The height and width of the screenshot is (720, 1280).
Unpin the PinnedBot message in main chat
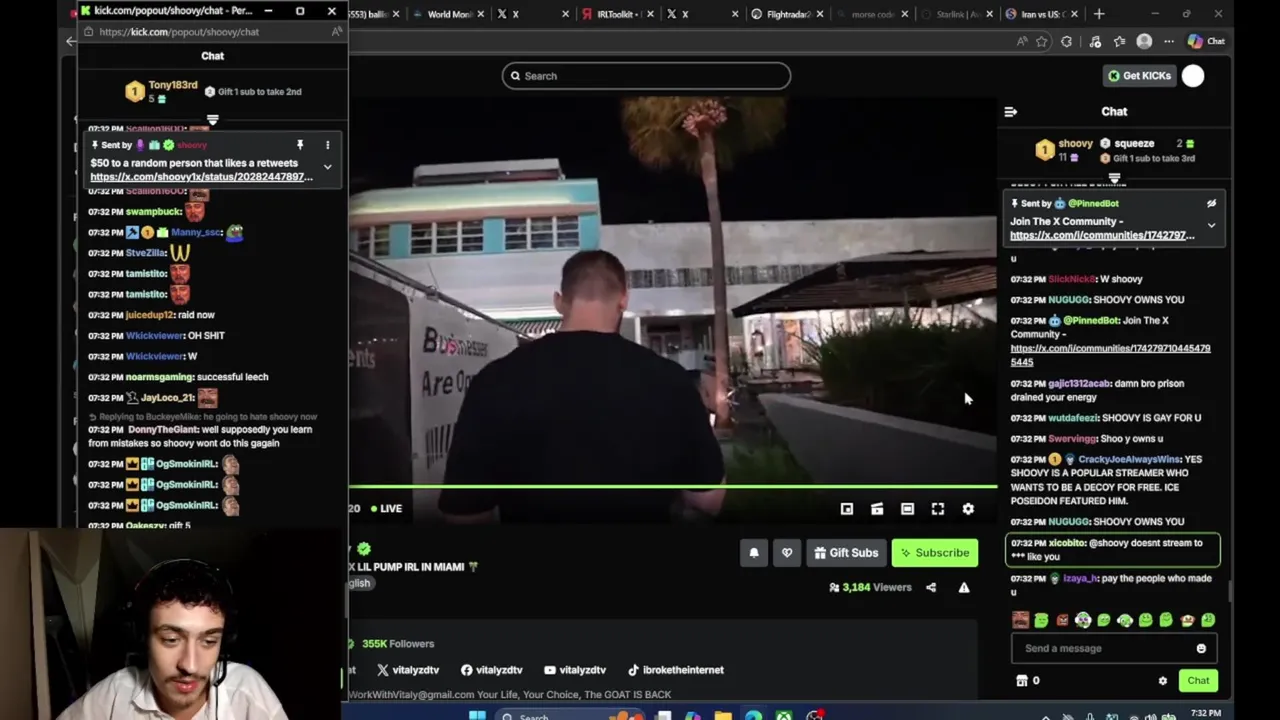(x=1211, y=203)
